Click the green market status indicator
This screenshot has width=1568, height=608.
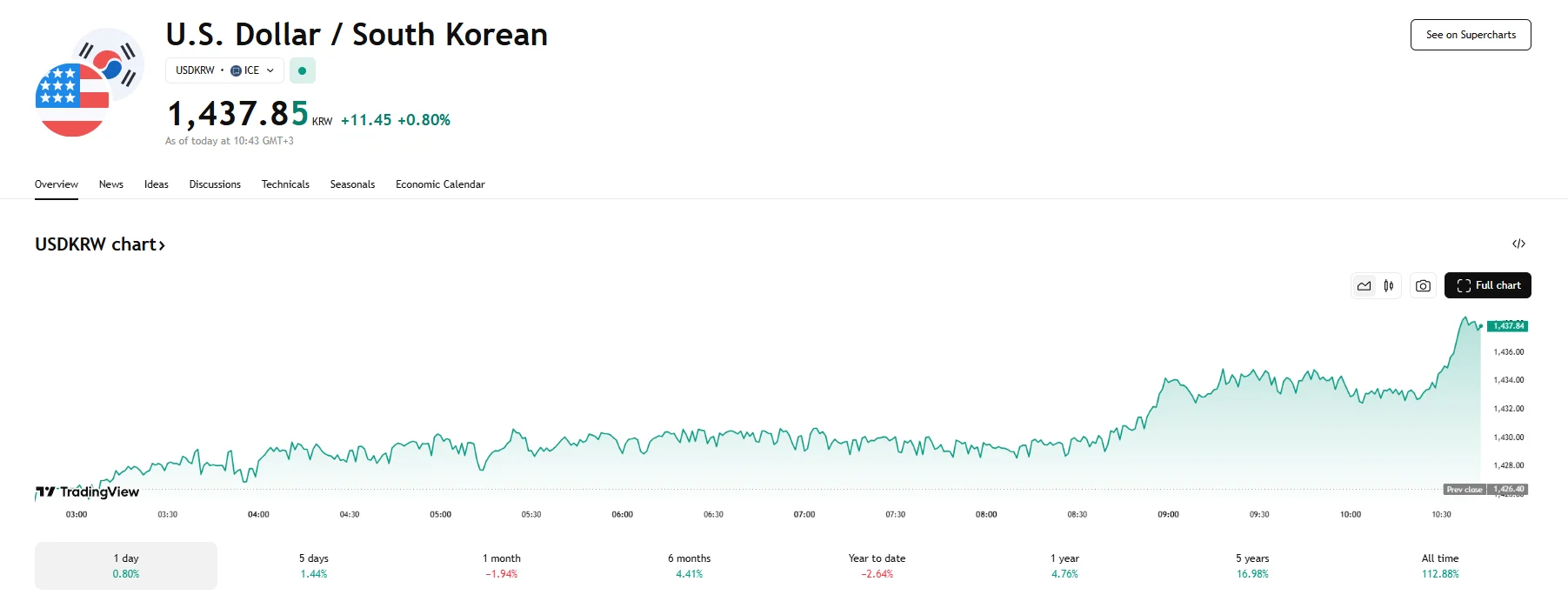click(302, 70)
